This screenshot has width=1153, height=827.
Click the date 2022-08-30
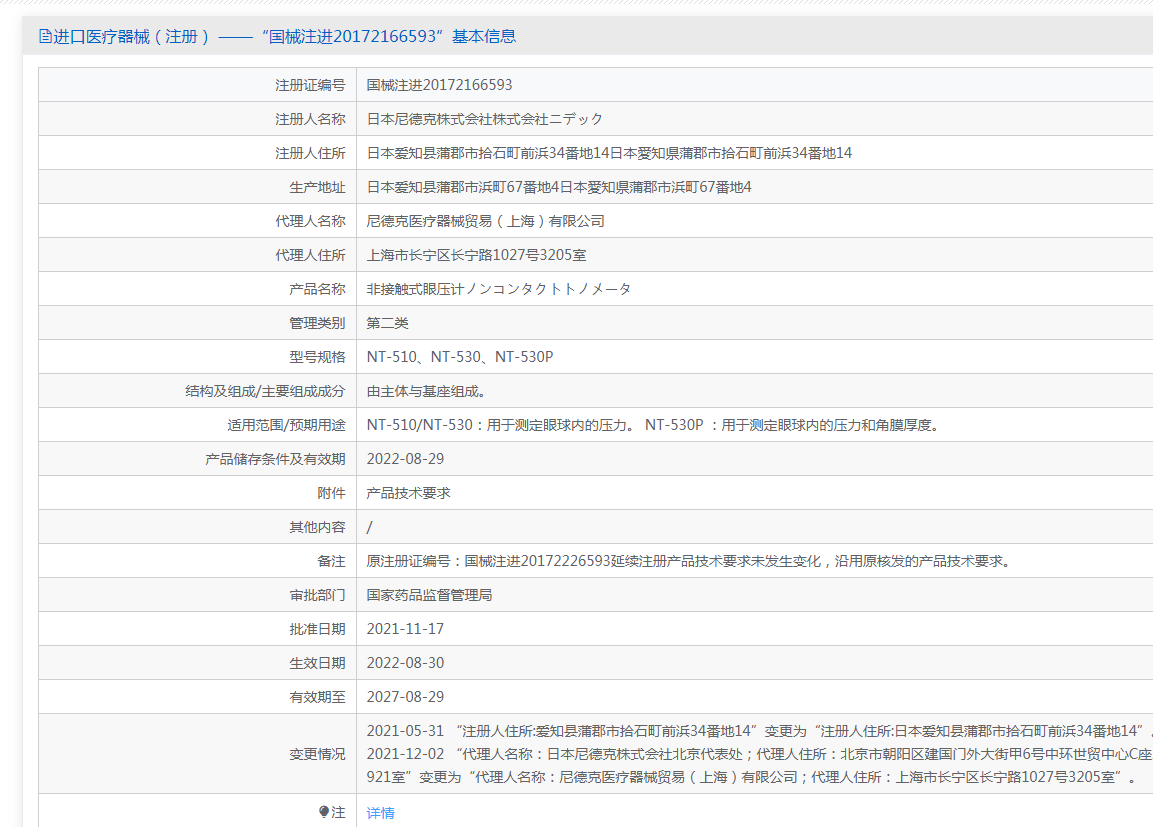[405, 663]
